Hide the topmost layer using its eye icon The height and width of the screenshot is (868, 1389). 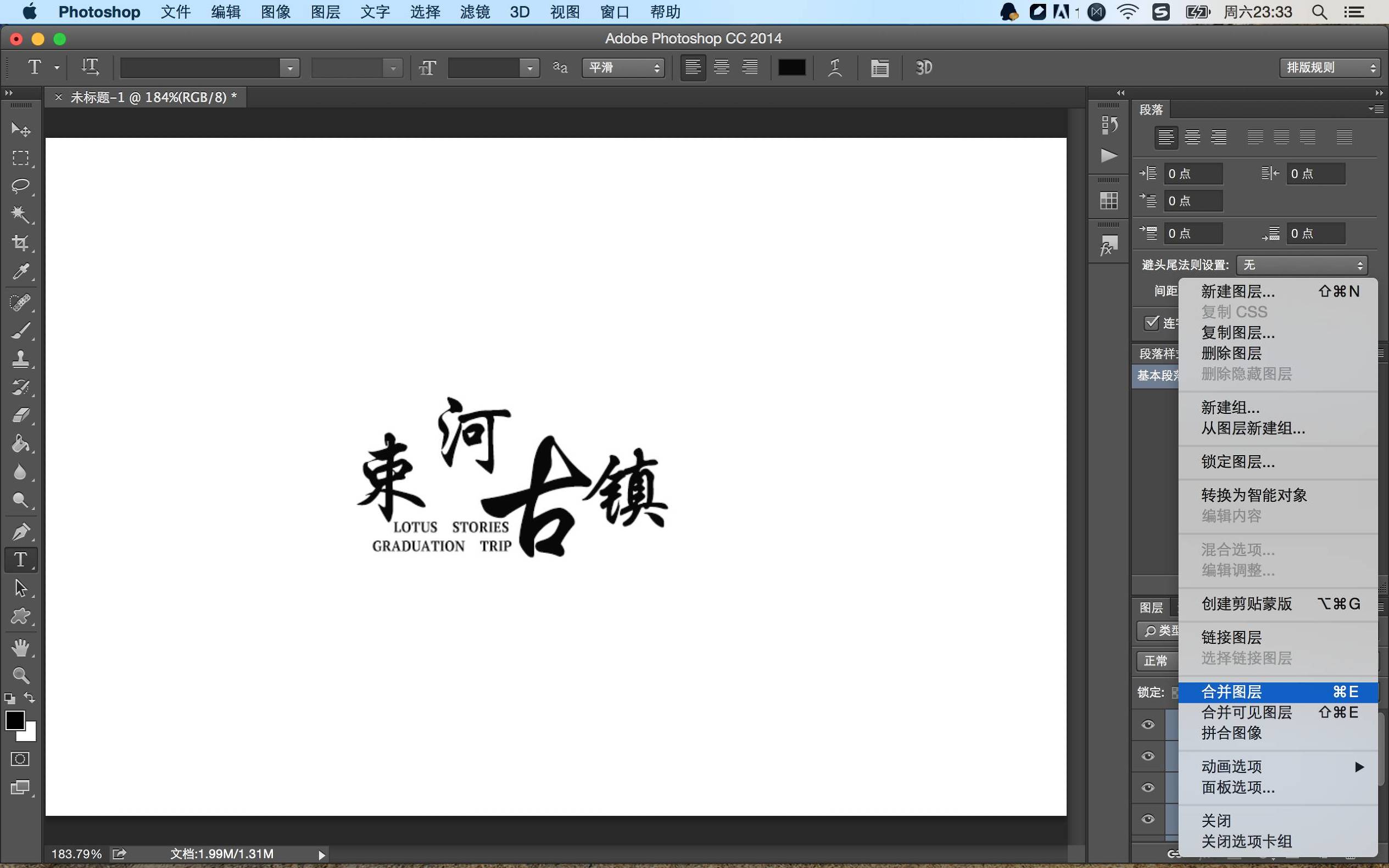[1147, 725]
